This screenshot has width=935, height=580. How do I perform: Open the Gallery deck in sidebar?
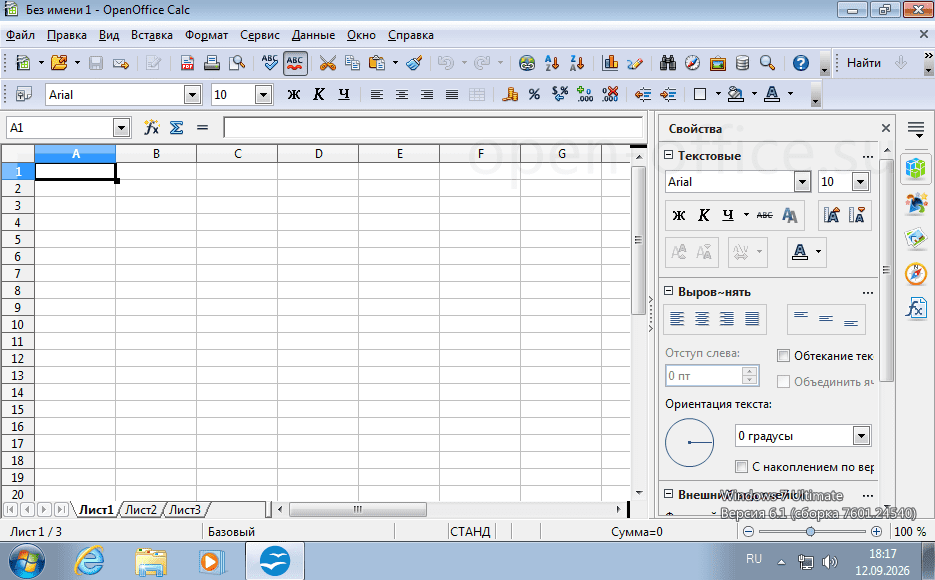tap(916, 238)
